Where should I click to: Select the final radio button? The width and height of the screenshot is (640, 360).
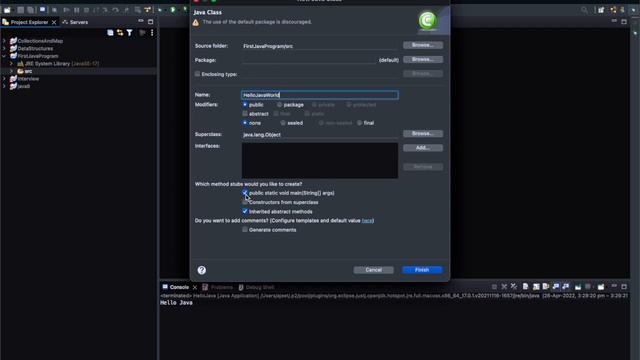pos(360,123)
